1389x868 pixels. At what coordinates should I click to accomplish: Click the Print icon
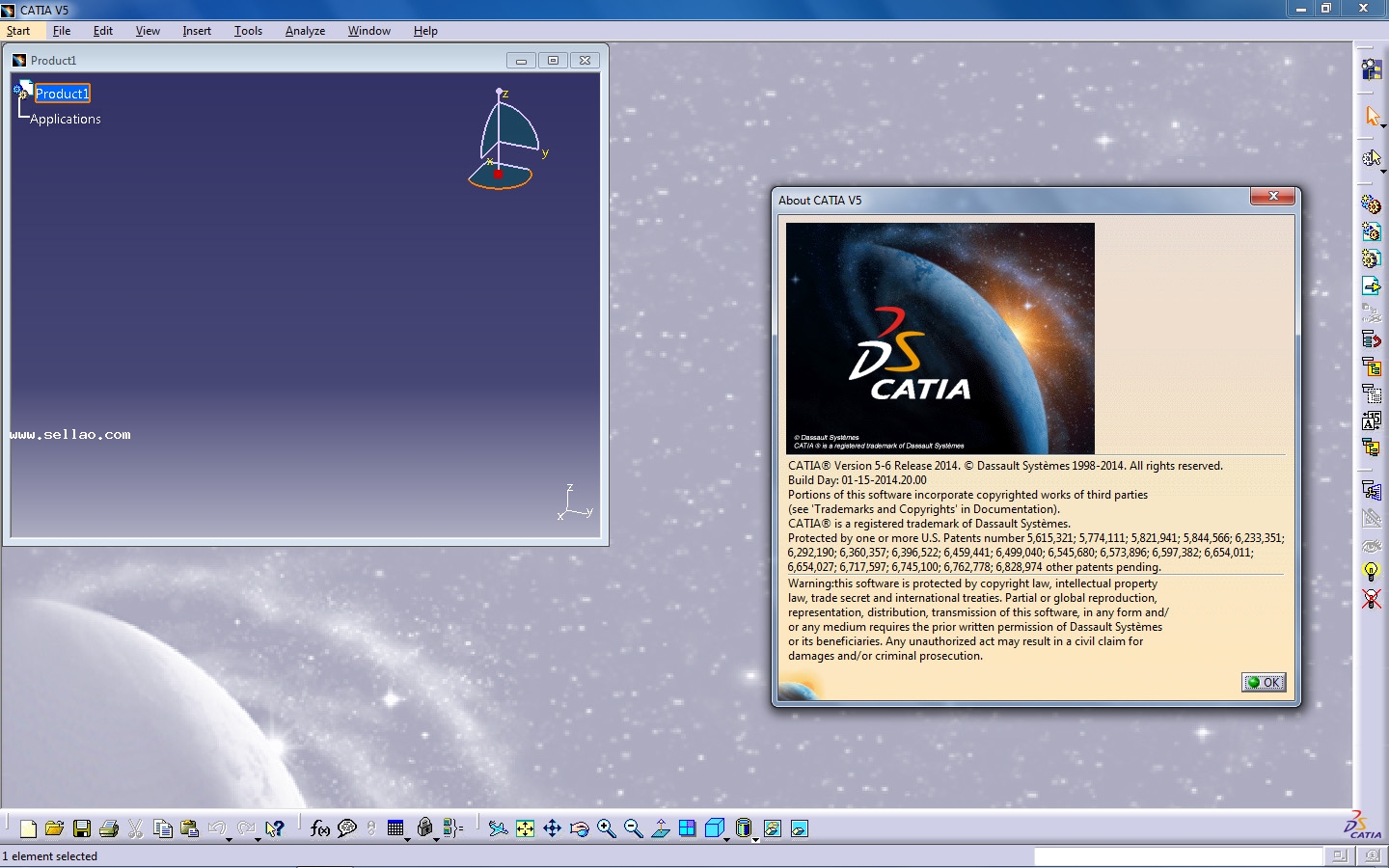(109, 828)
